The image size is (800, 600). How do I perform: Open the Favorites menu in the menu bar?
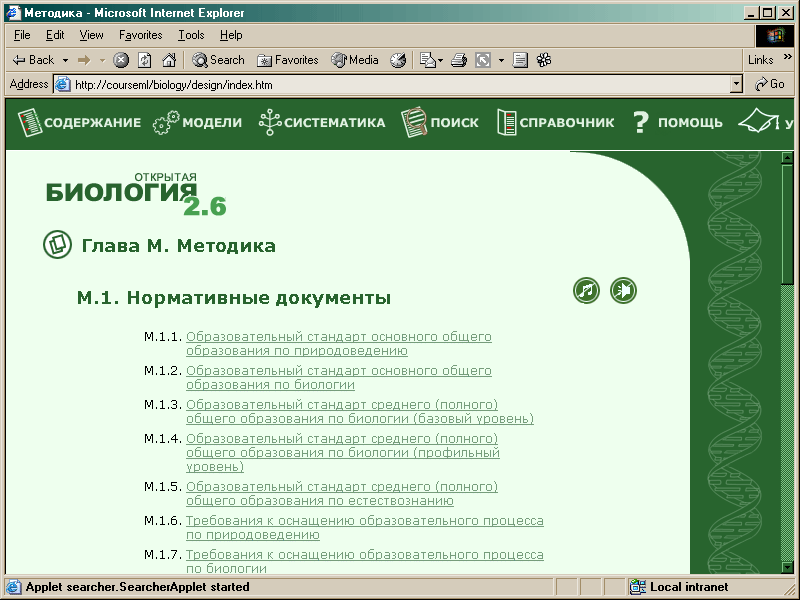[140, 35]
